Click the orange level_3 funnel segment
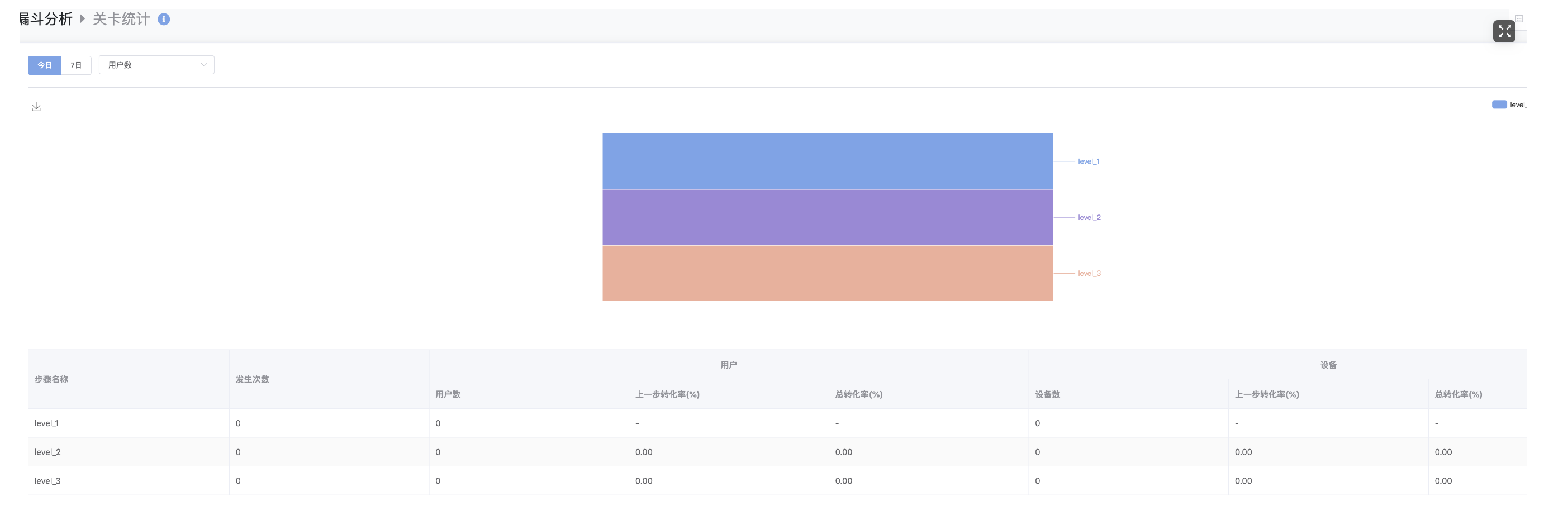This screenshot has width=1568, height=525. pos(827,273)
